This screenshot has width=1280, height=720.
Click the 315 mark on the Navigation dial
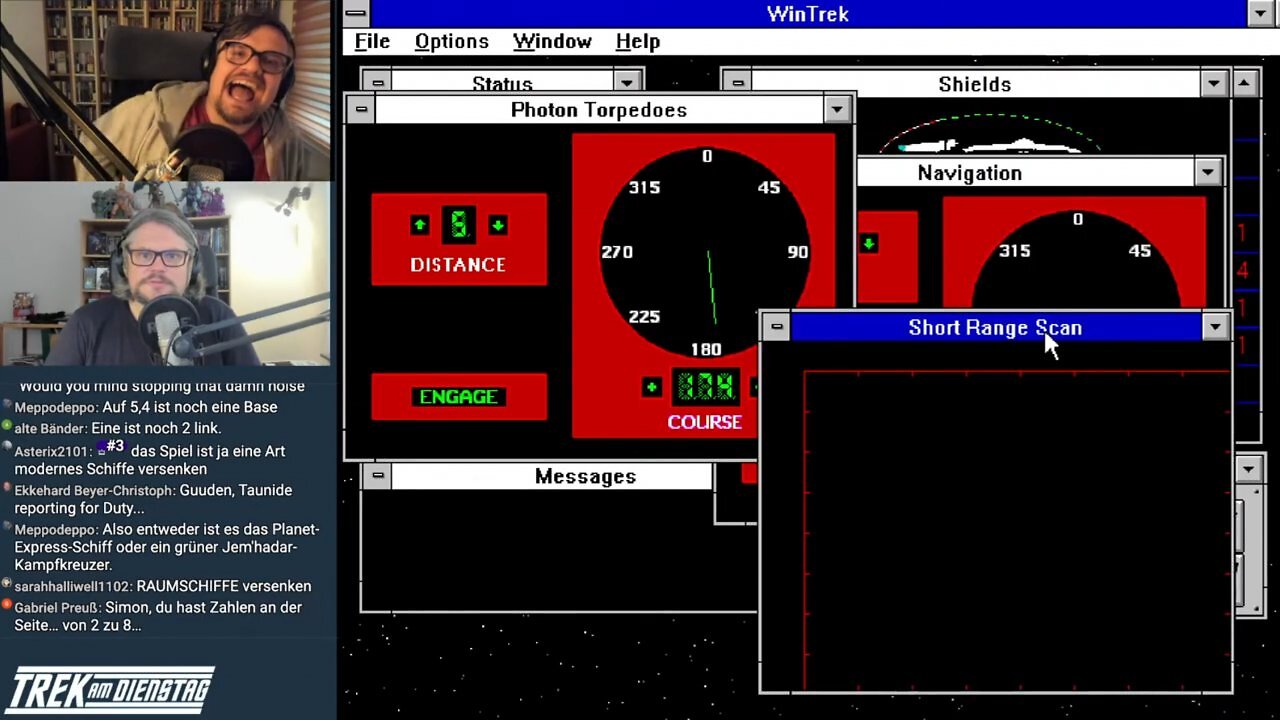1014,251
